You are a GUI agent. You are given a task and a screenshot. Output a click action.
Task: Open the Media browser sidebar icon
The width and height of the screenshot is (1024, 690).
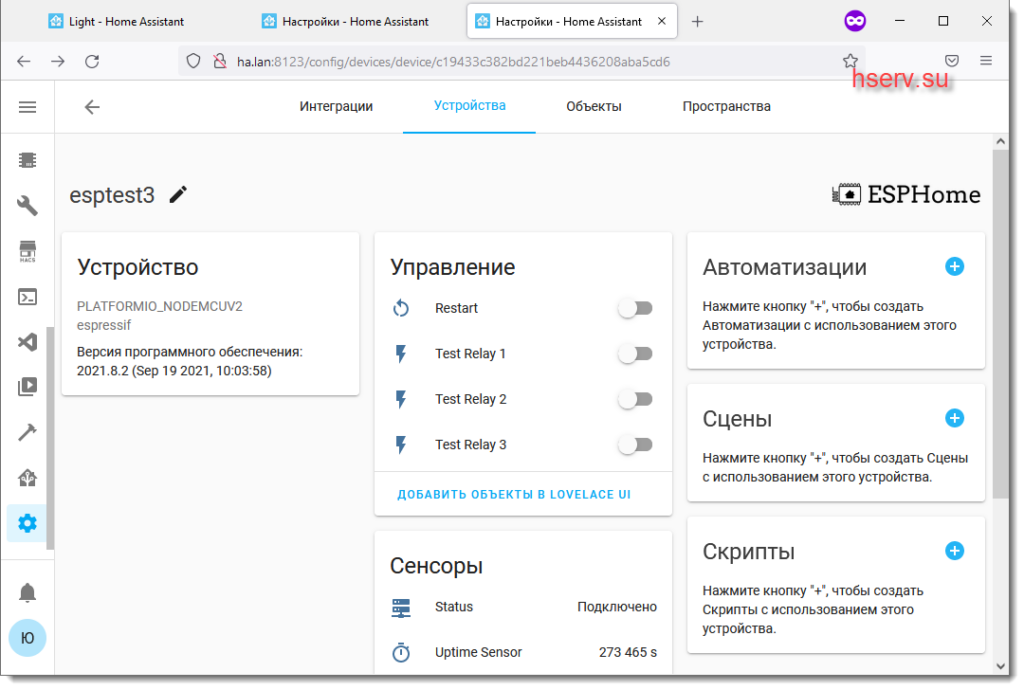click(27, 387)
